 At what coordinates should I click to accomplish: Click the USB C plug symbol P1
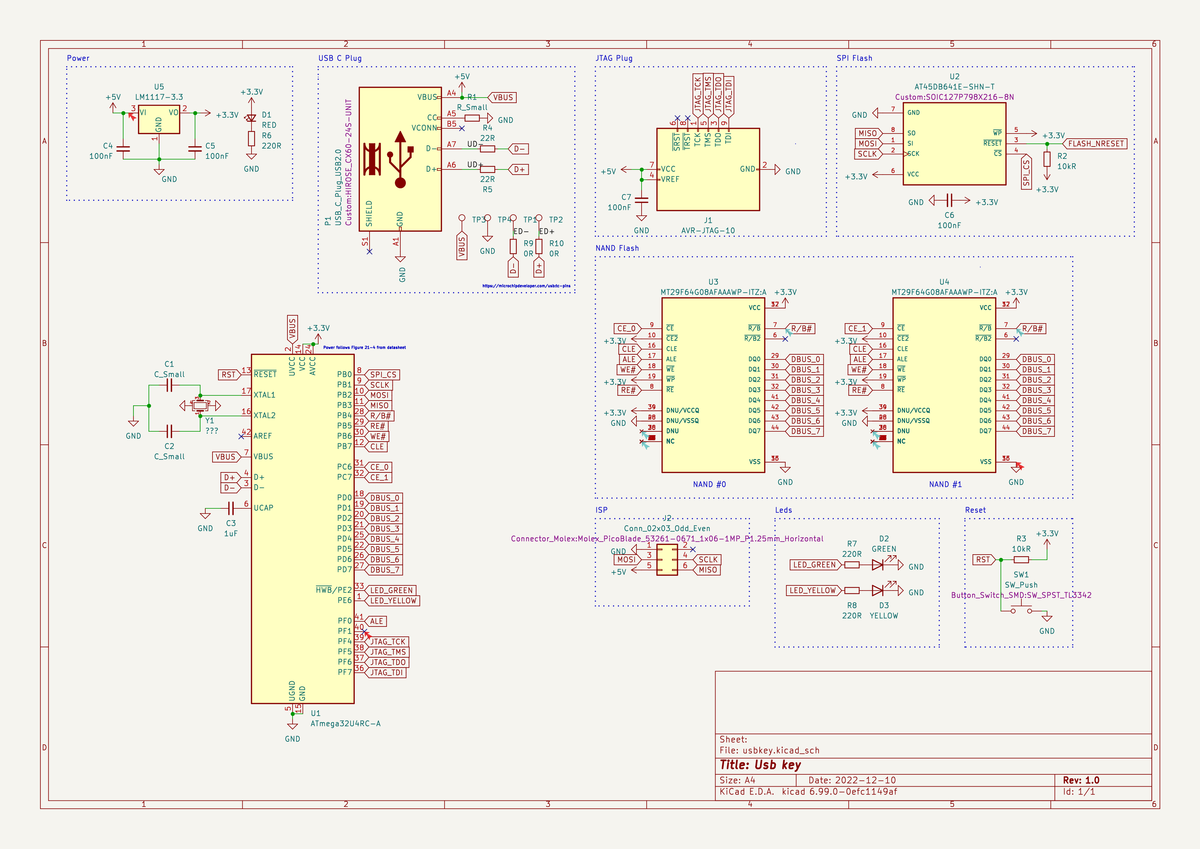click(x=398, y=160)
